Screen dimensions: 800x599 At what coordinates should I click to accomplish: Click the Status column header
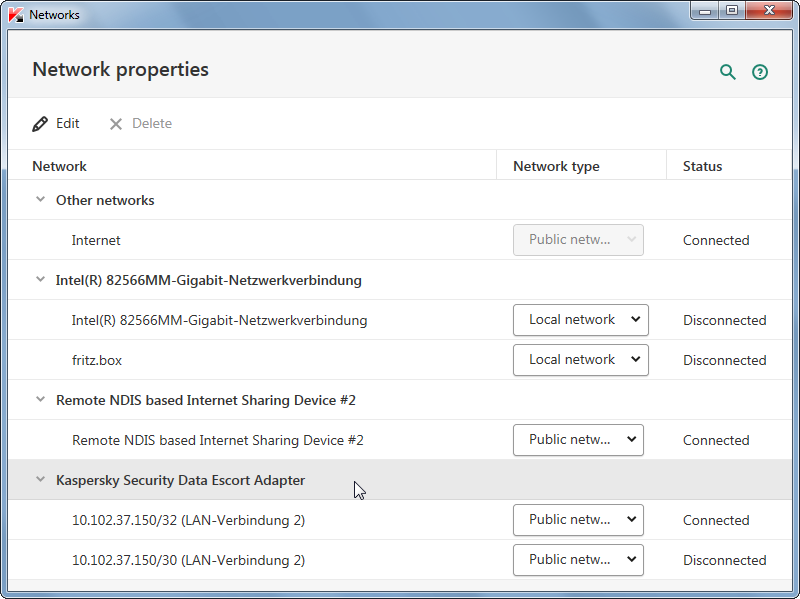coord(702,166)
